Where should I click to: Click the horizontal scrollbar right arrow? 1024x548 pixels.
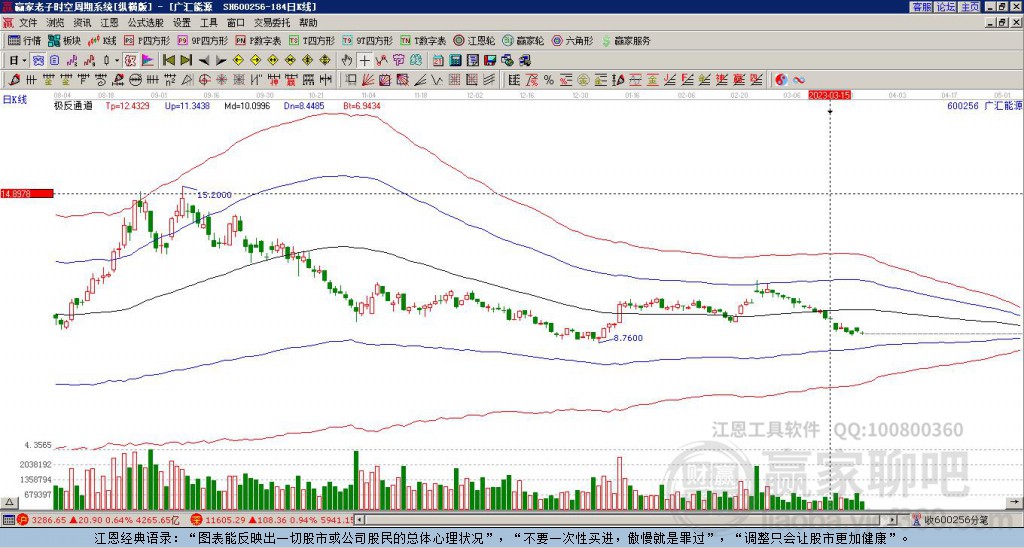[x=893, y=519]
